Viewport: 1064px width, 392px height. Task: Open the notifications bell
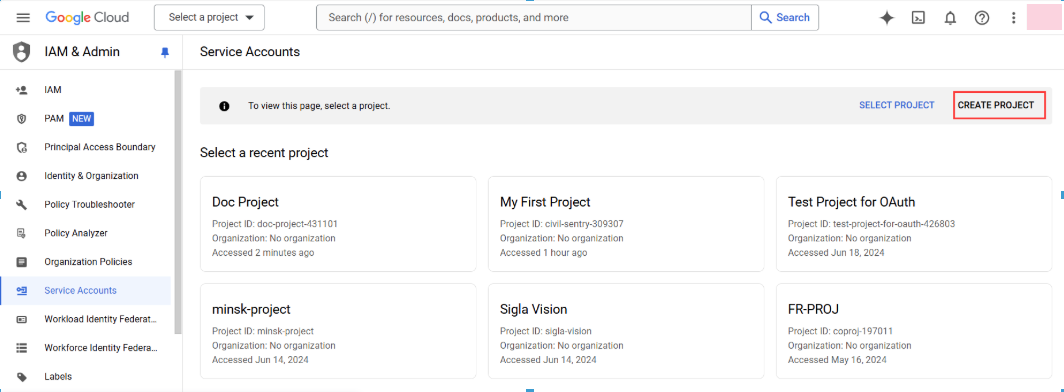(950, 18)
